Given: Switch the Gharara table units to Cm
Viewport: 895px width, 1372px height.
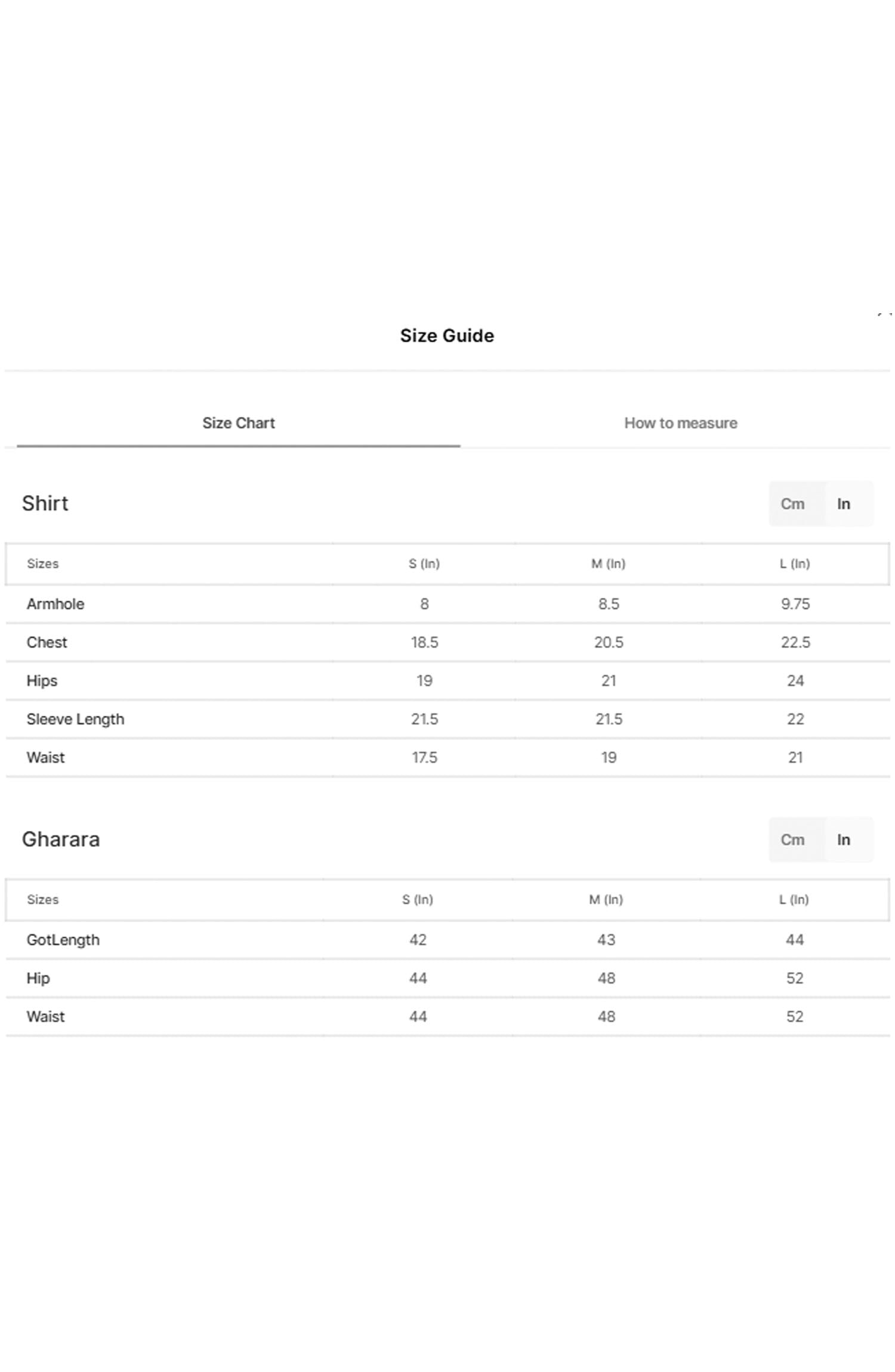Looking at the screenshot, I should click(792, 840).
